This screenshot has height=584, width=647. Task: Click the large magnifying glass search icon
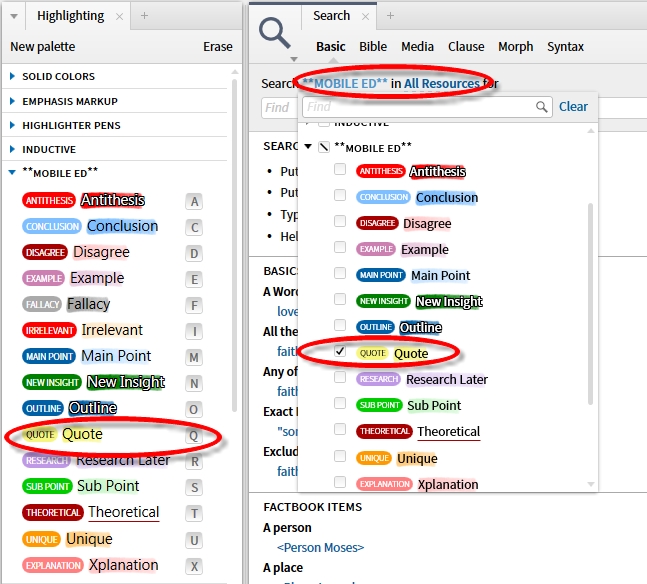point(275,33)
